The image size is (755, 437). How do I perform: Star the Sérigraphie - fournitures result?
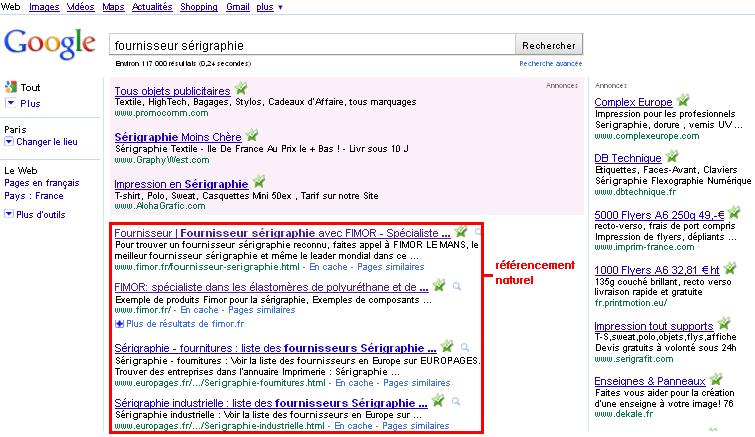pyautogui.click(x=447, y=346)
